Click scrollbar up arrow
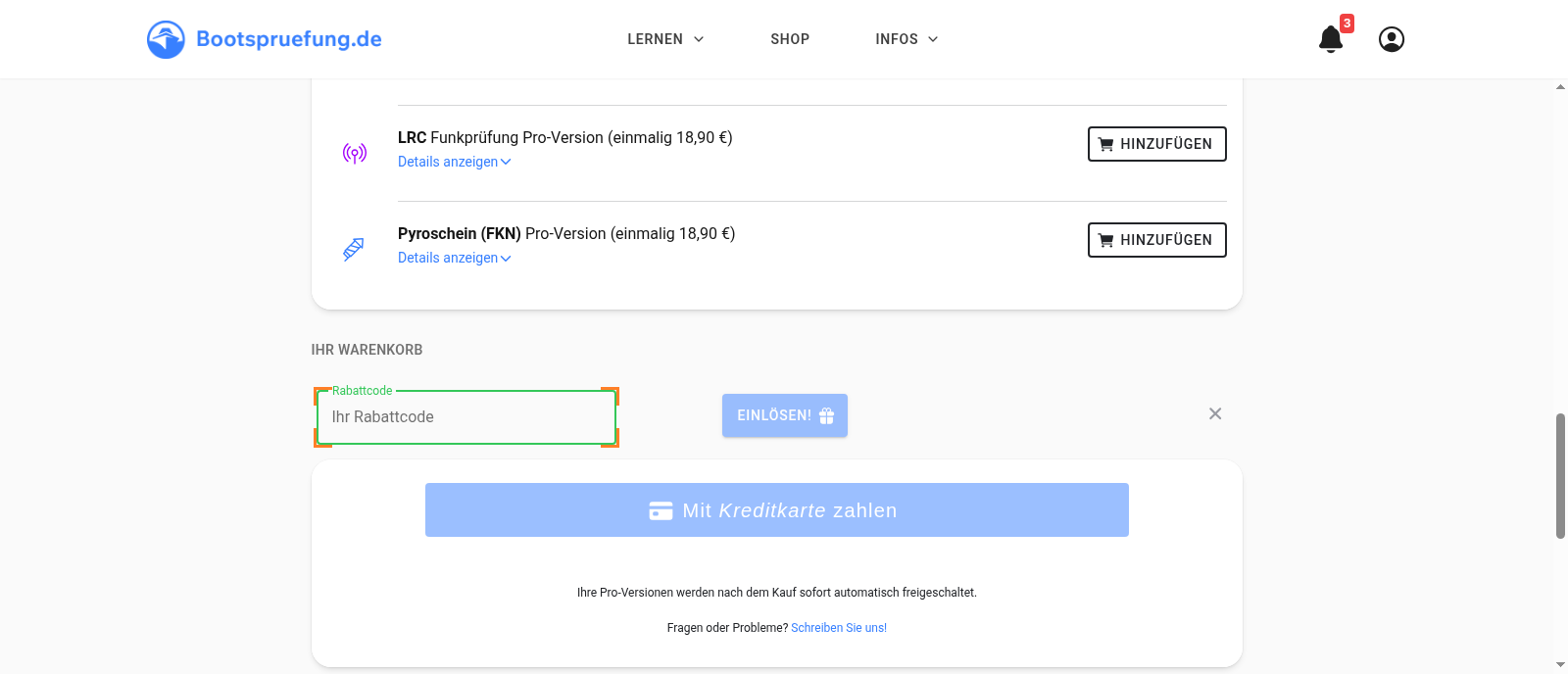Image resolution: width=1568 pixels, height=674 pixels. click(x=1560, y=87)
